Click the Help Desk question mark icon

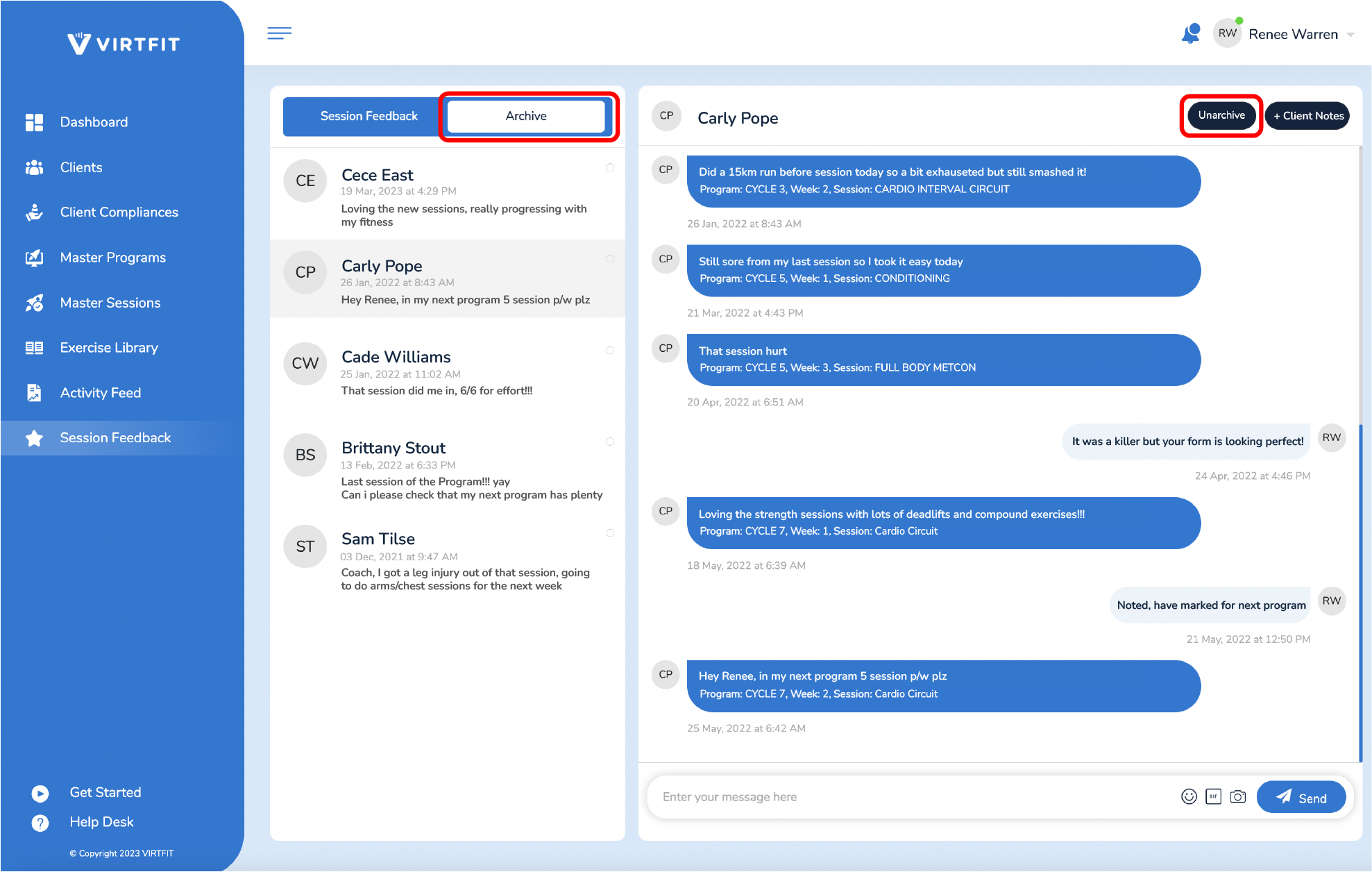(40, 823)
